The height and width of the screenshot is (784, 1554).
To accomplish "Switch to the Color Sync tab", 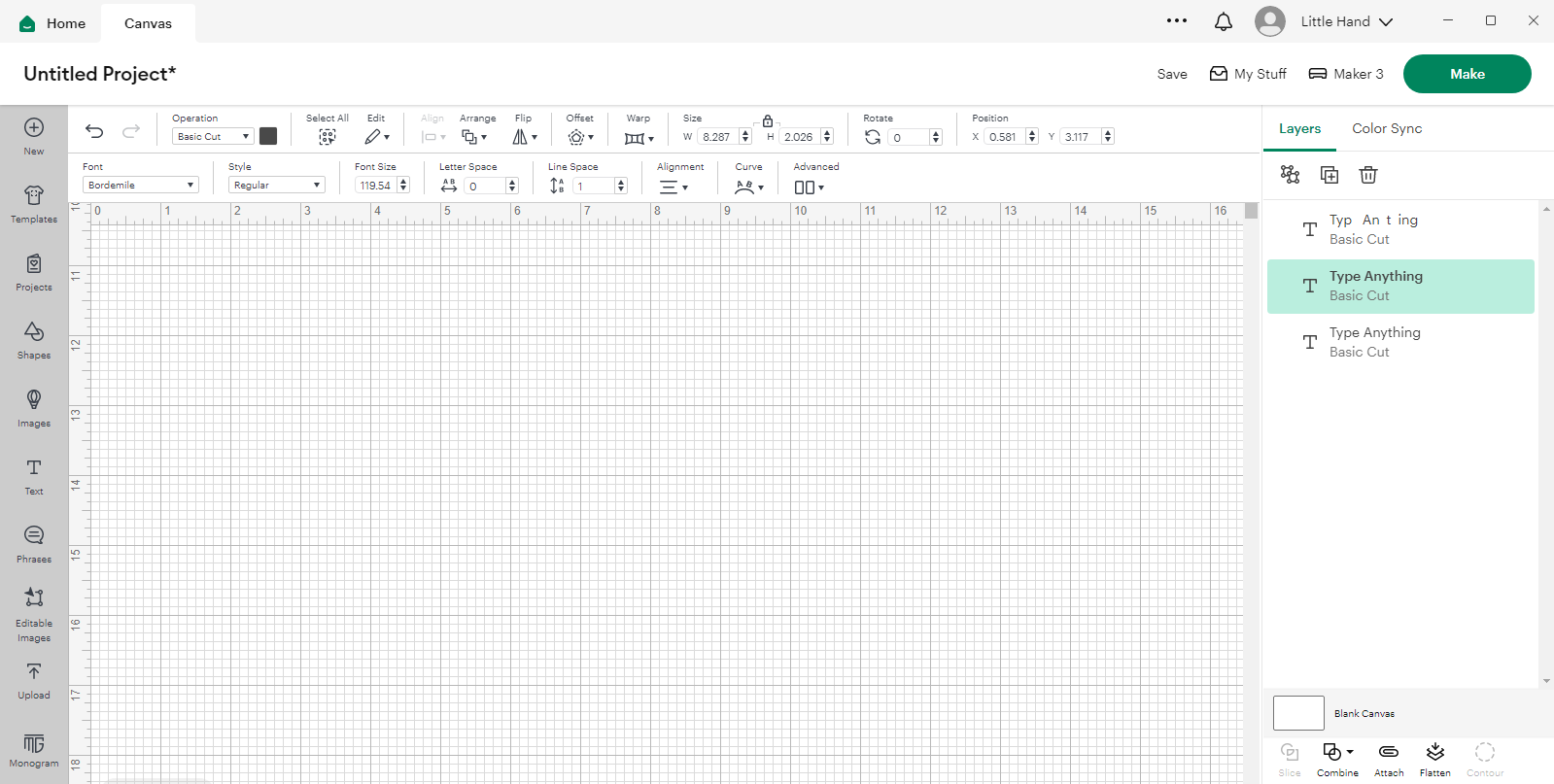I will coord(1387,128).
